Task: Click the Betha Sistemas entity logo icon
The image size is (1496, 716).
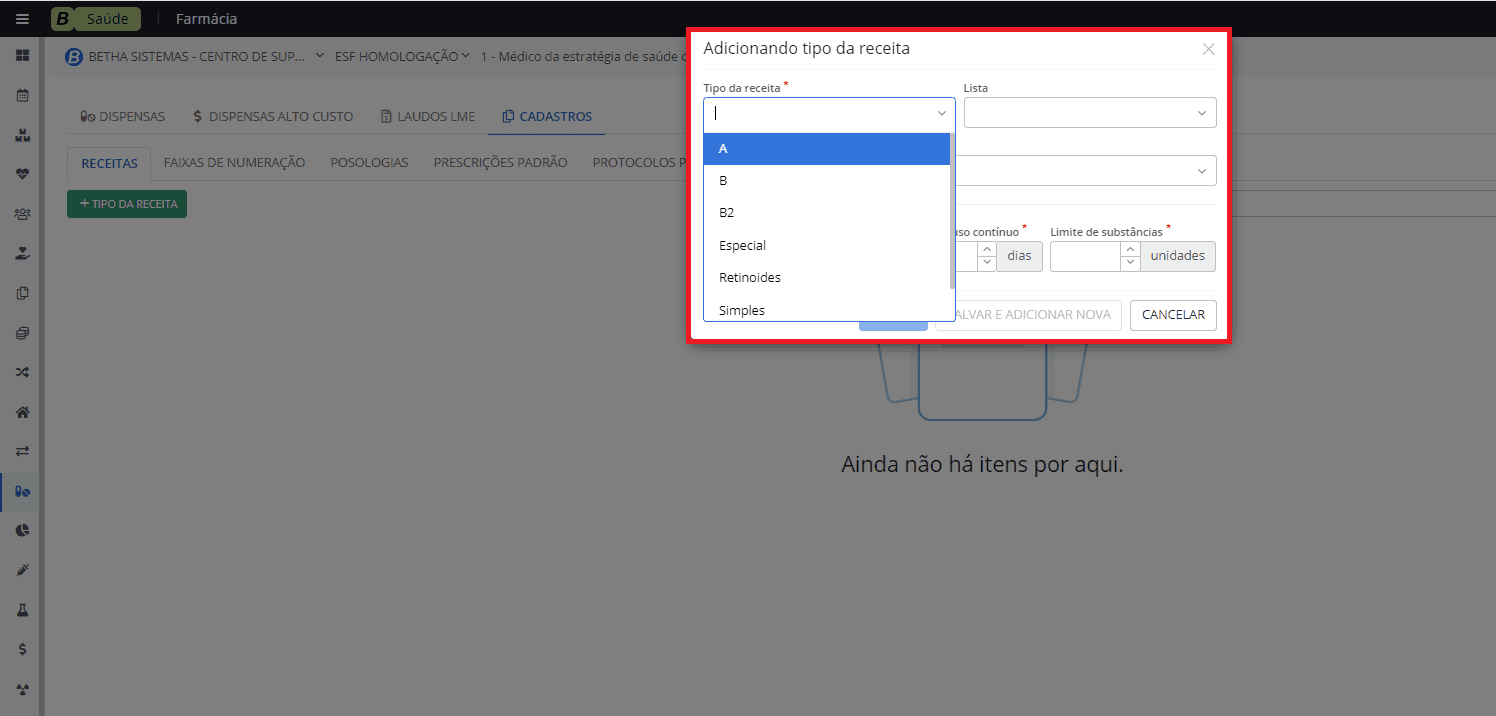Action: pos(74,57)
